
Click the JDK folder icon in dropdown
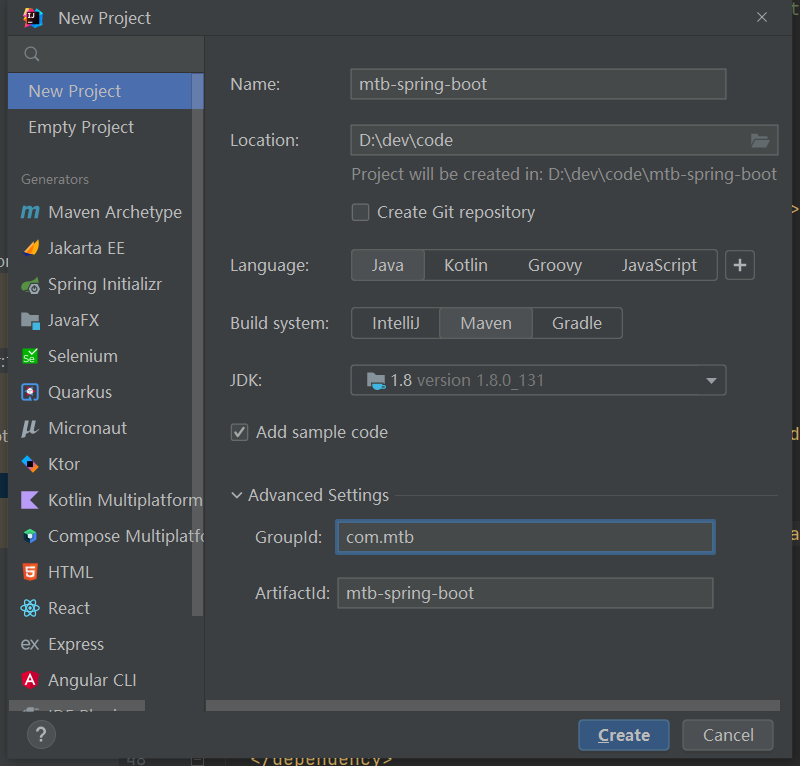pyautogui.click(x=376, y=381)
